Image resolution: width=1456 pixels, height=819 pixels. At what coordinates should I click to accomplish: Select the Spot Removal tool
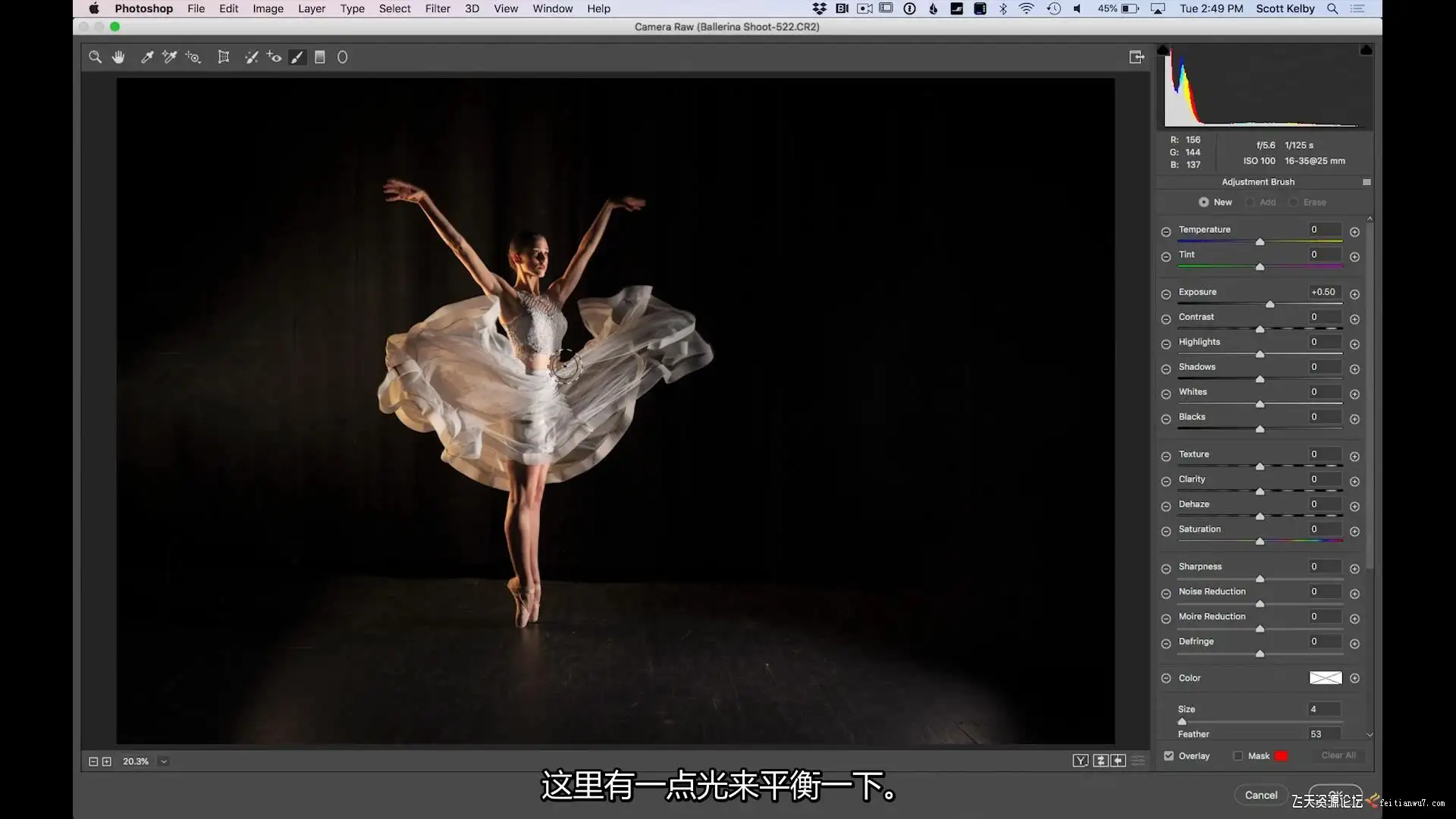point(251,57)
